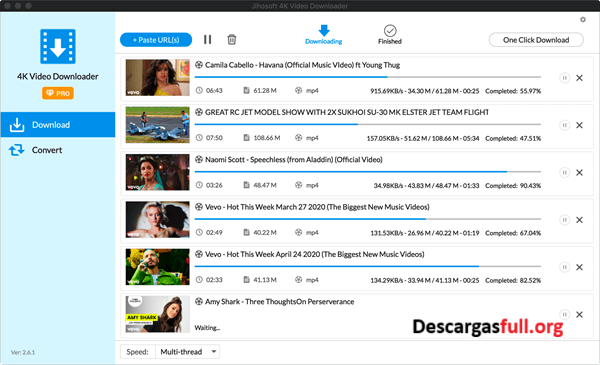Select Convert in the sidebar
This screenshot has width=600, height=365.
point(58,150)
